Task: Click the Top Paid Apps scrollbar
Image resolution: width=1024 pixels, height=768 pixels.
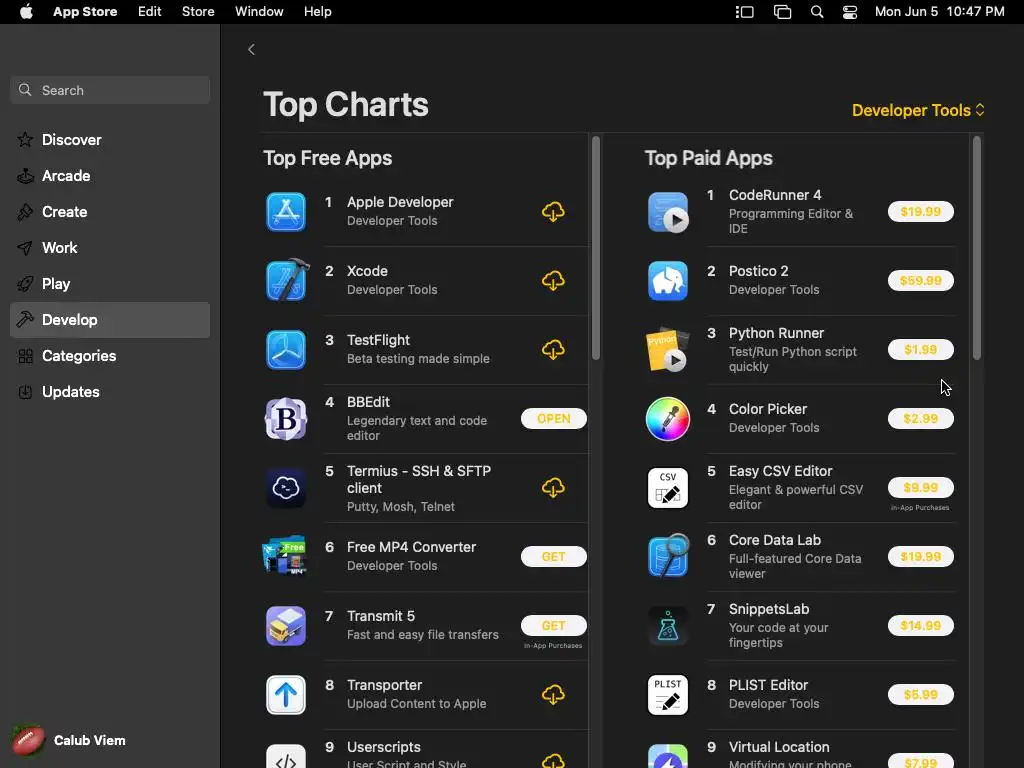Action: 976,248
